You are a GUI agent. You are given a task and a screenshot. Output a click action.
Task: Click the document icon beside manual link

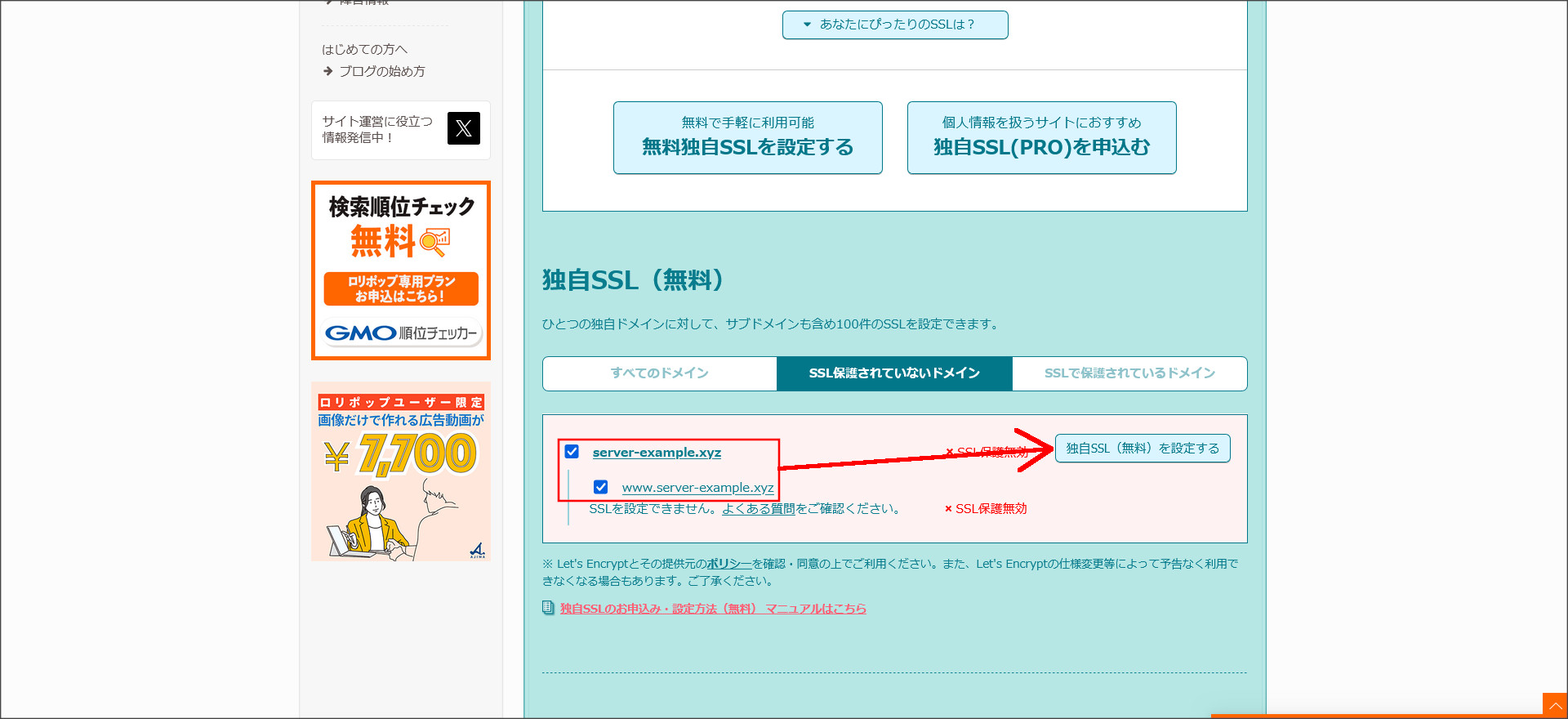point(548,608)
